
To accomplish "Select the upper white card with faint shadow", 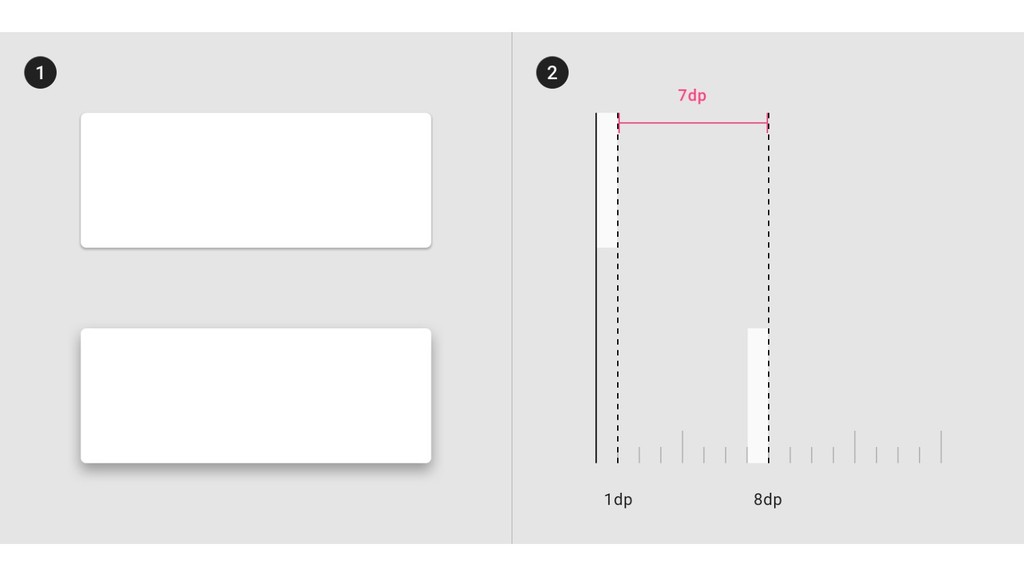I will point(256,180).
